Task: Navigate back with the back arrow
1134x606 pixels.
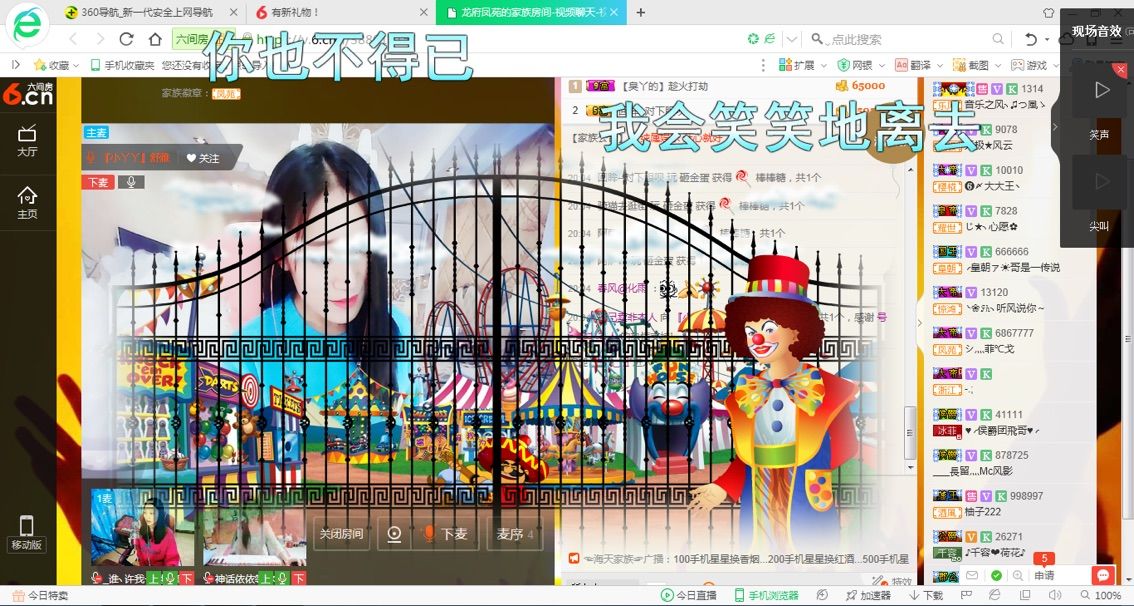Action: point(72,39)
